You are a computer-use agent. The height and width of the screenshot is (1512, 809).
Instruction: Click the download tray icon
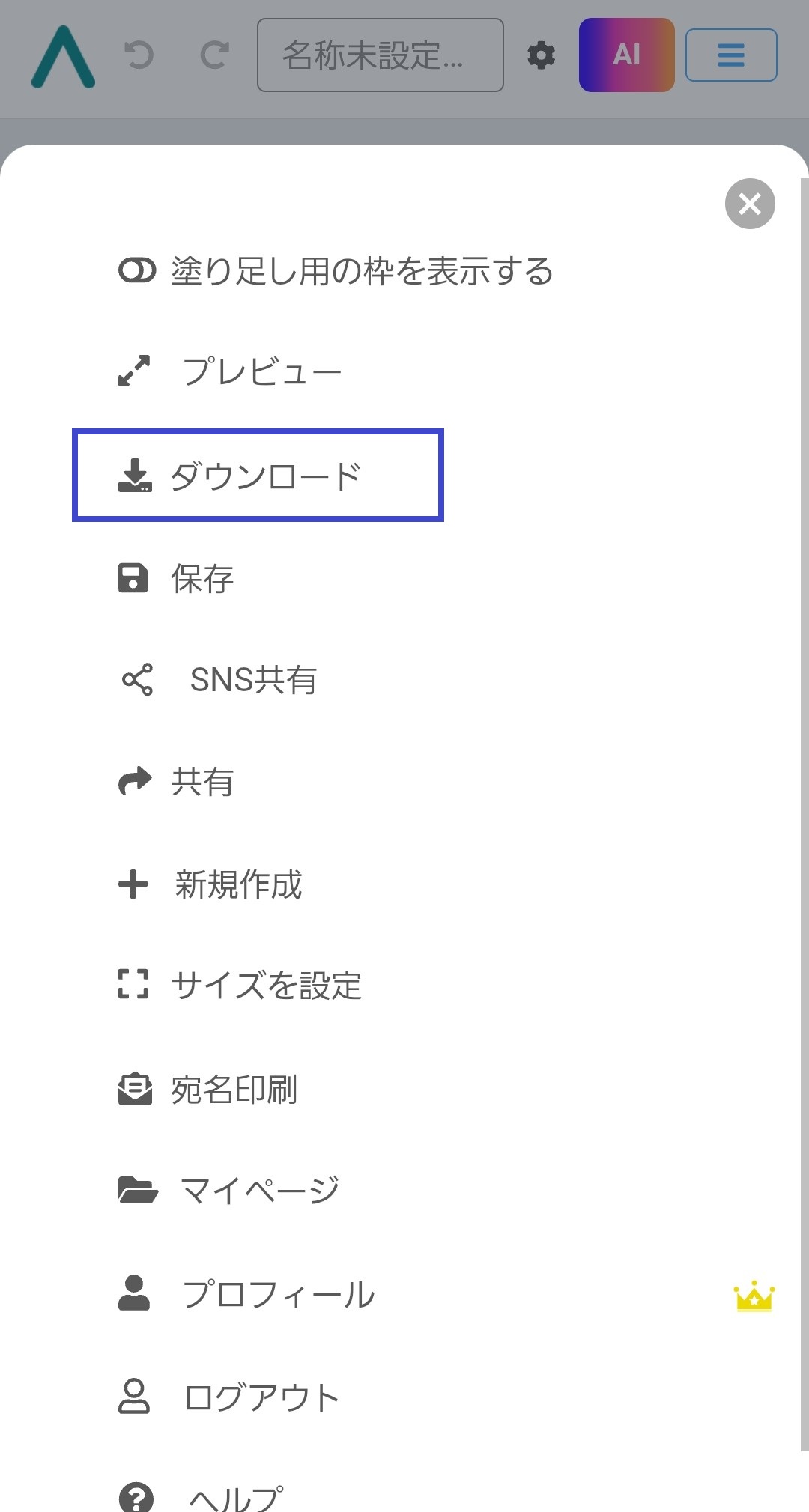coord(135,476)
